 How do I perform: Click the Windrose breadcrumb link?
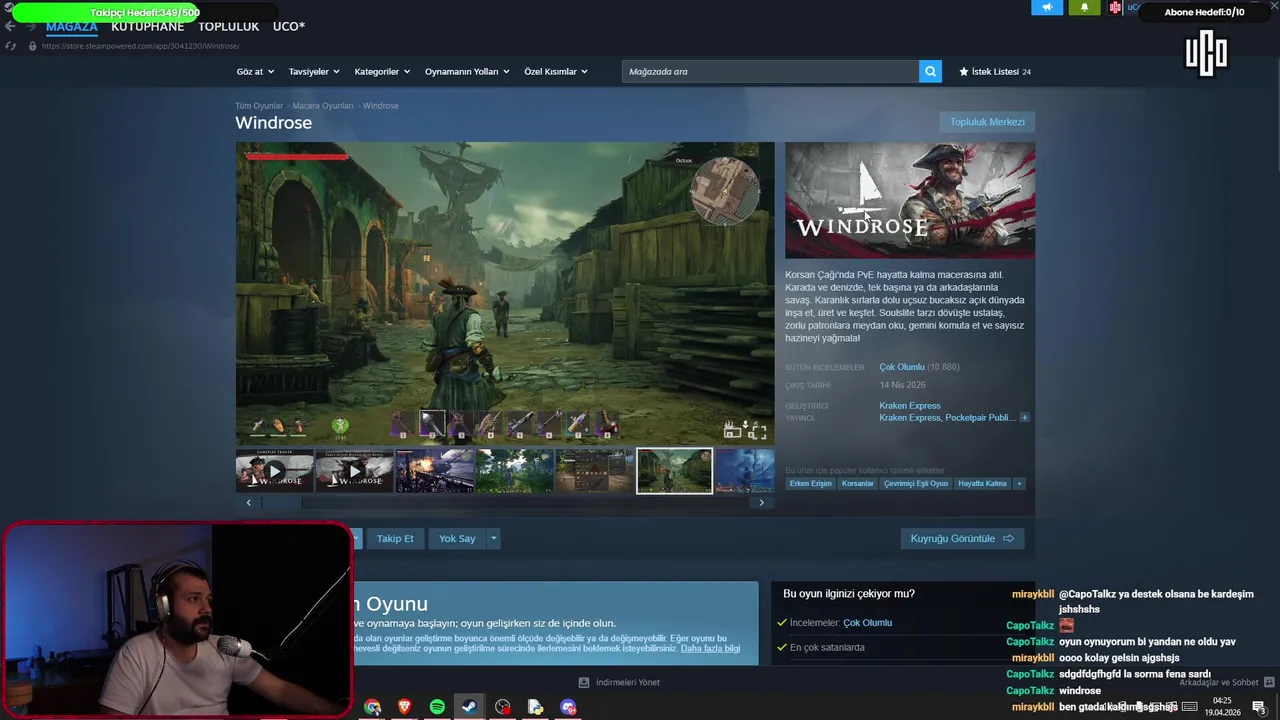381,106
